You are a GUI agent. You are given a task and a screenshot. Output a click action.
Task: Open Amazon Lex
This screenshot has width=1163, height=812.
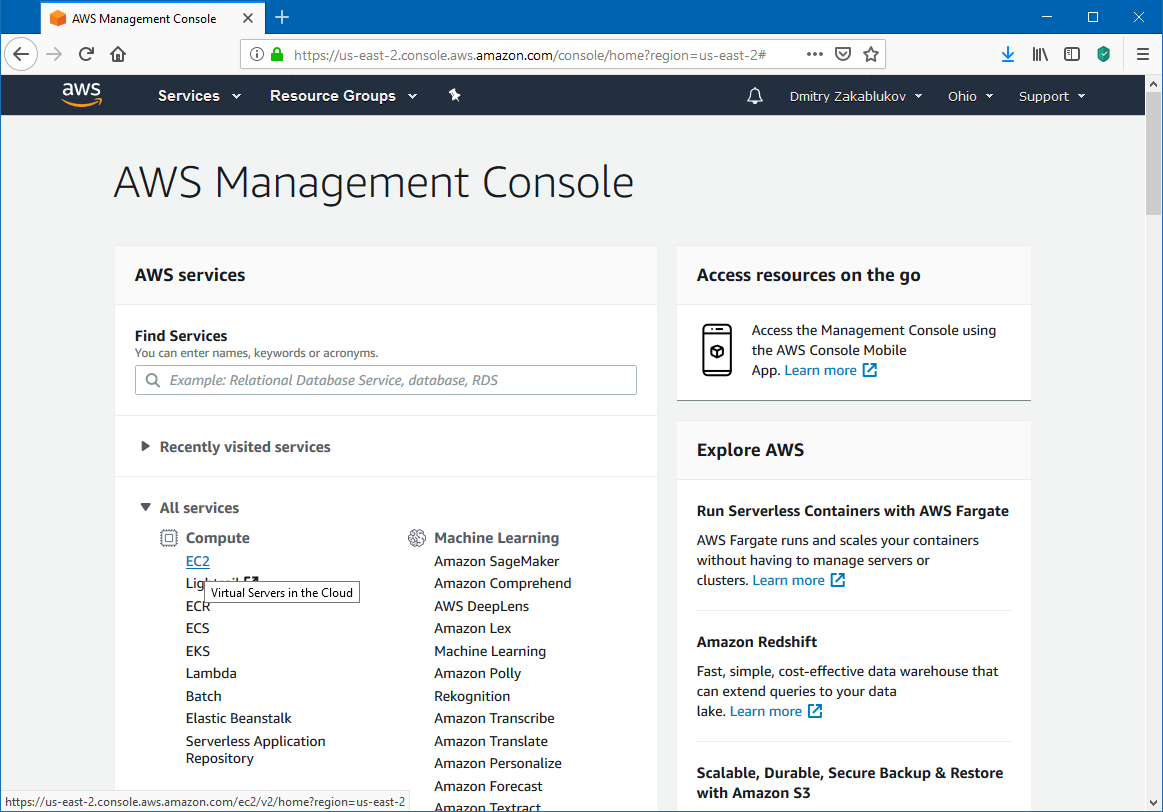coord(472,628)
